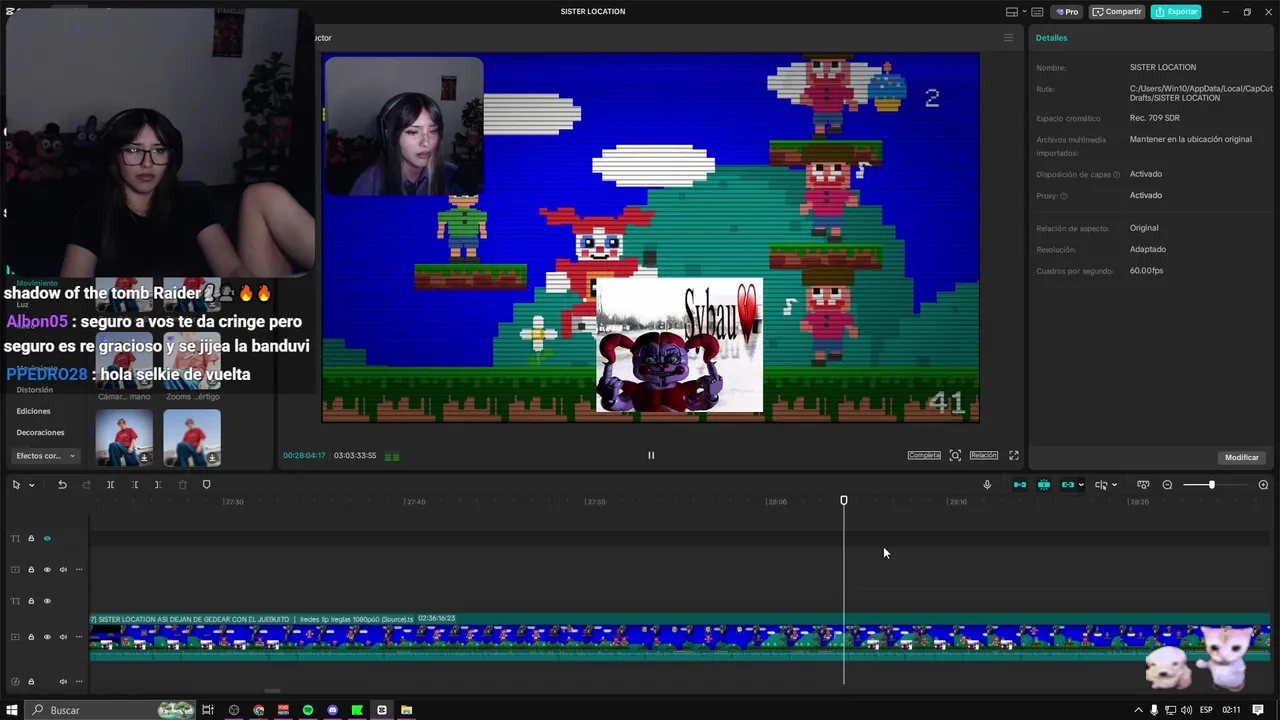Download the left effect thumbnail above Efectos
Viewport: 1280px width, 720px height.
tap(144, 458)
